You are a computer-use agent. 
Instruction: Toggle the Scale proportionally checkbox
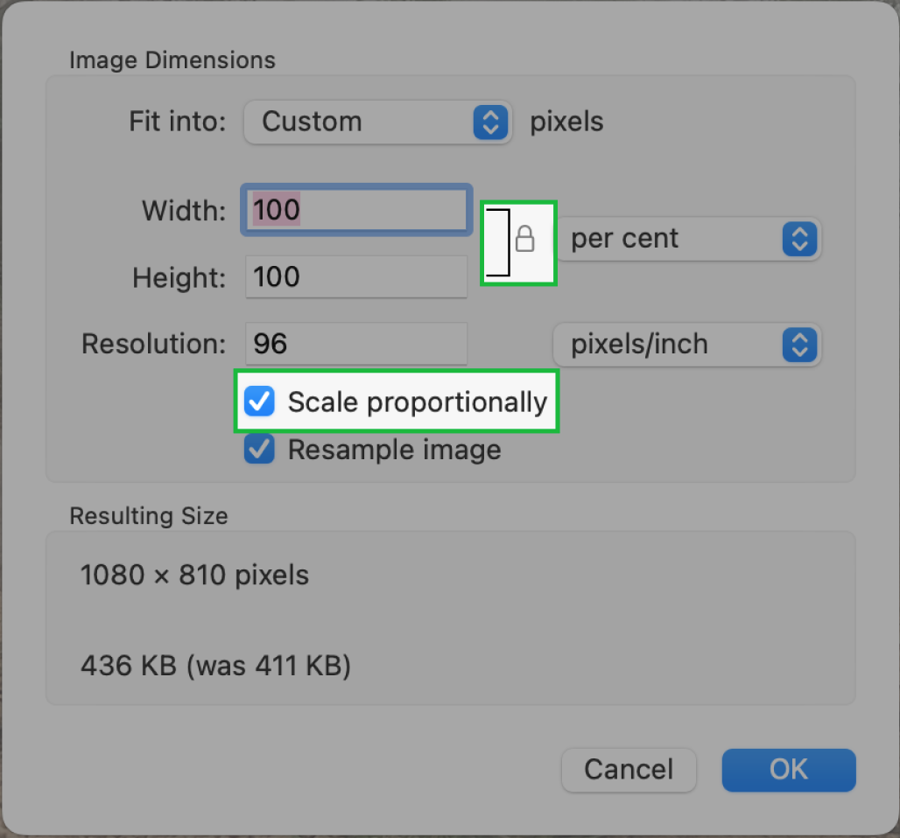click(x=260, y=402)
